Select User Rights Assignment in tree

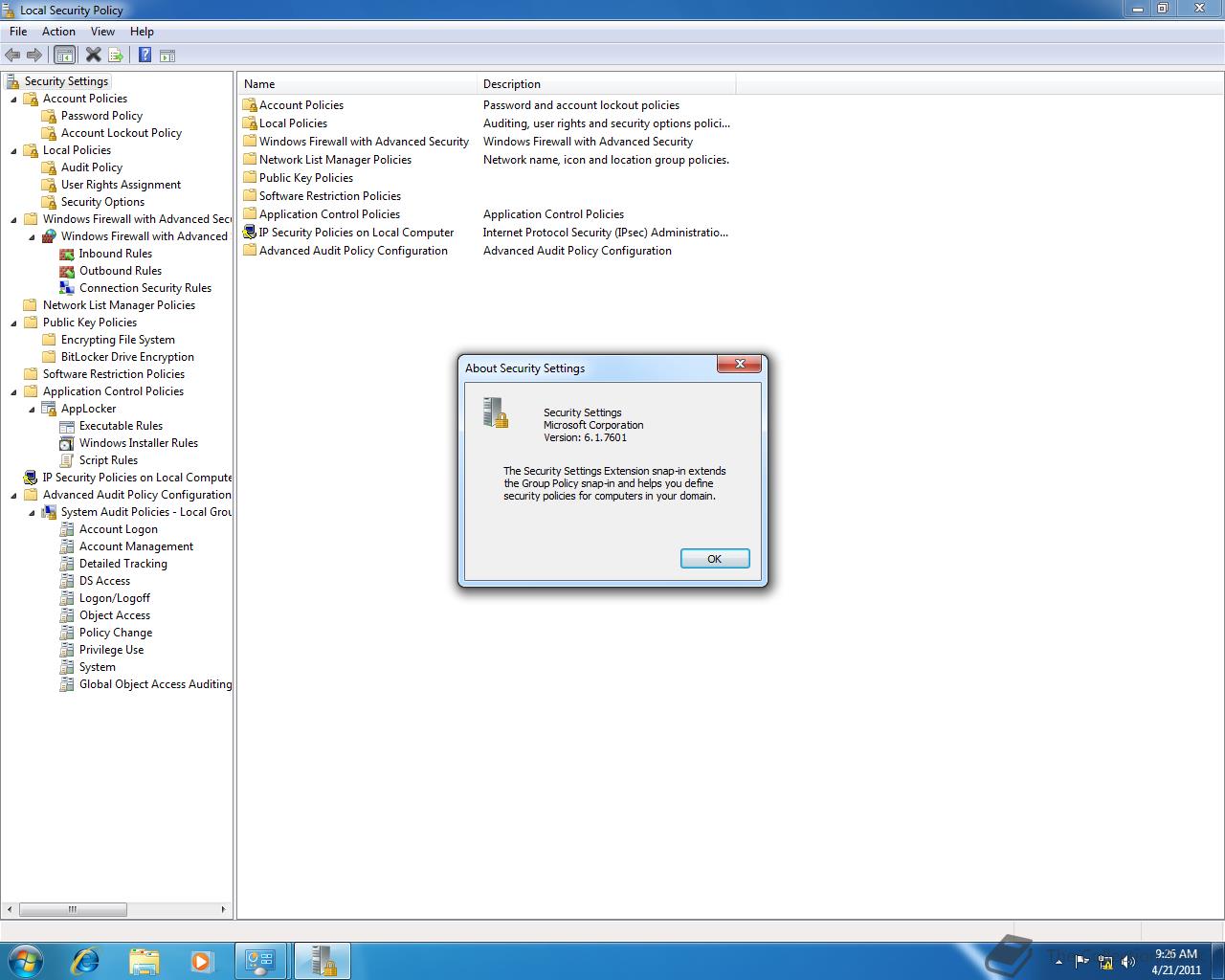click(x=121, y=185)
